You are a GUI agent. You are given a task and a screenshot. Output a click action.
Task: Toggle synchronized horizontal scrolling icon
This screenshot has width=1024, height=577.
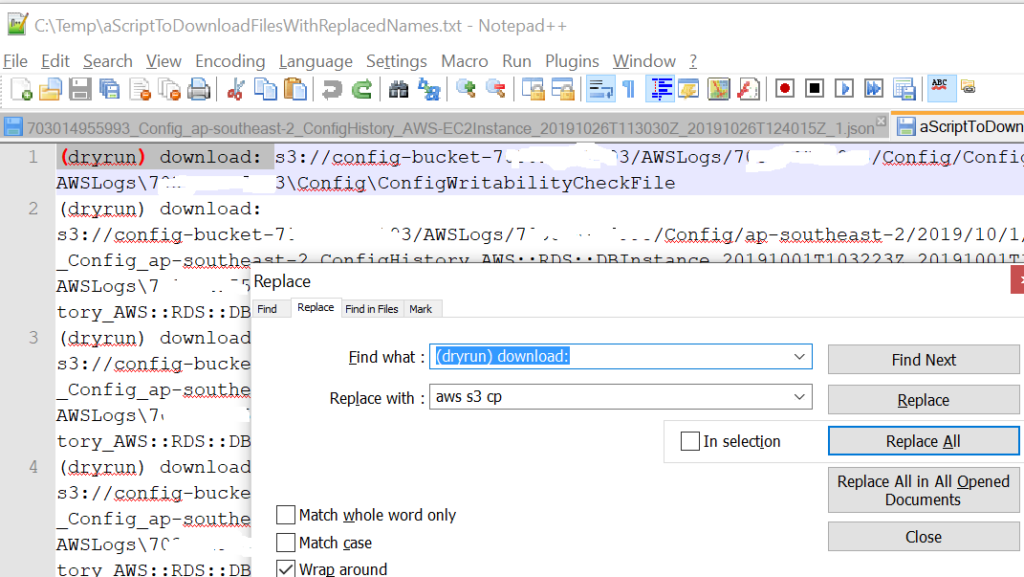(562, 89)
